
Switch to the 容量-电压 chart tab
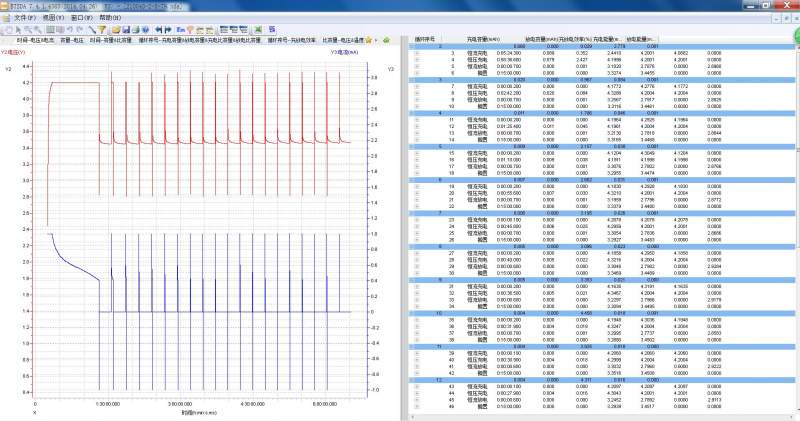click(70, 40)
